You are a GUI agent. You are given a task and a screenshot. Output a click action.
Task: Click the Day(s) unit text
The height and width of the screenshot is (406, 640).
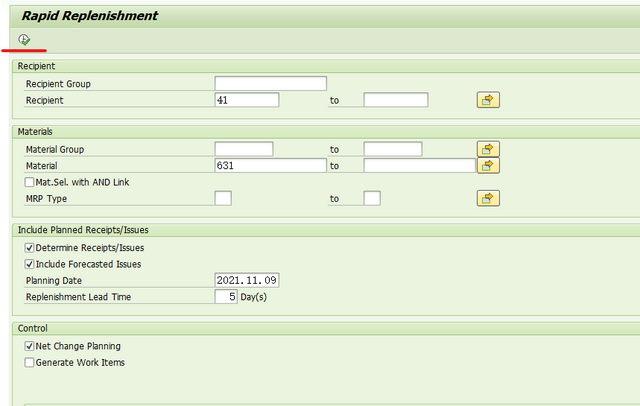tap(253, 297)
